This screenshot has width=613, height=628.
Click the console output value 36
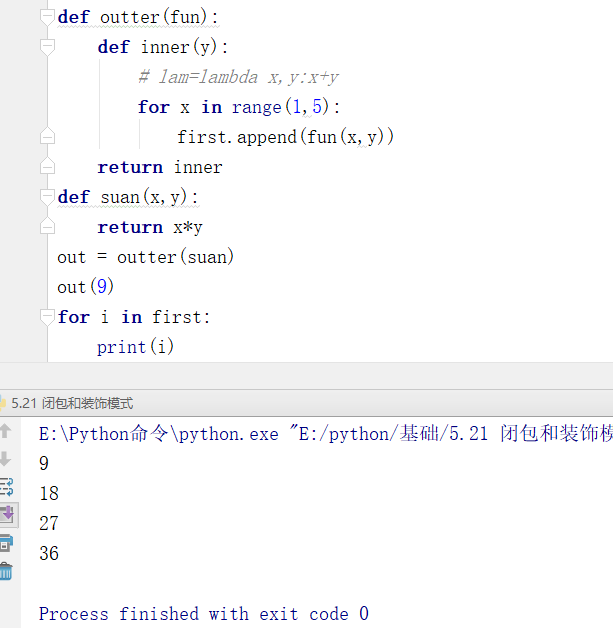(49, 554)
